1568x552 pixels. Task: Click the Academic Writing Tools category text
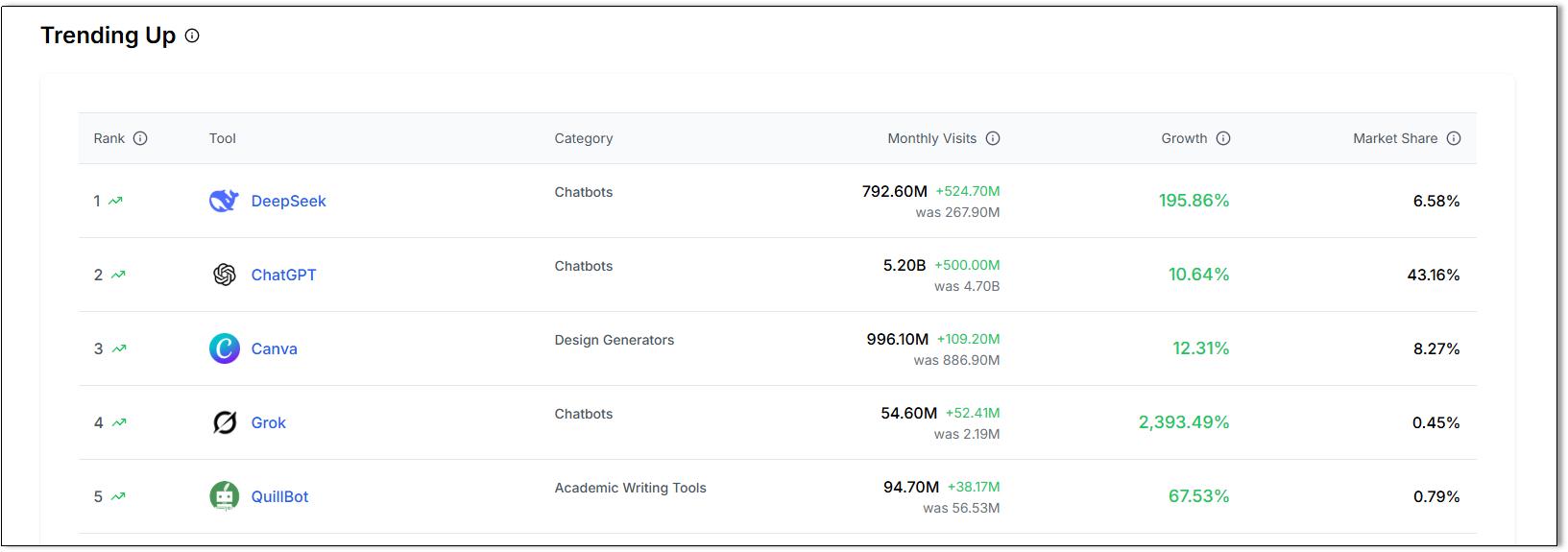pyautogui.click(x=630, y=488)
